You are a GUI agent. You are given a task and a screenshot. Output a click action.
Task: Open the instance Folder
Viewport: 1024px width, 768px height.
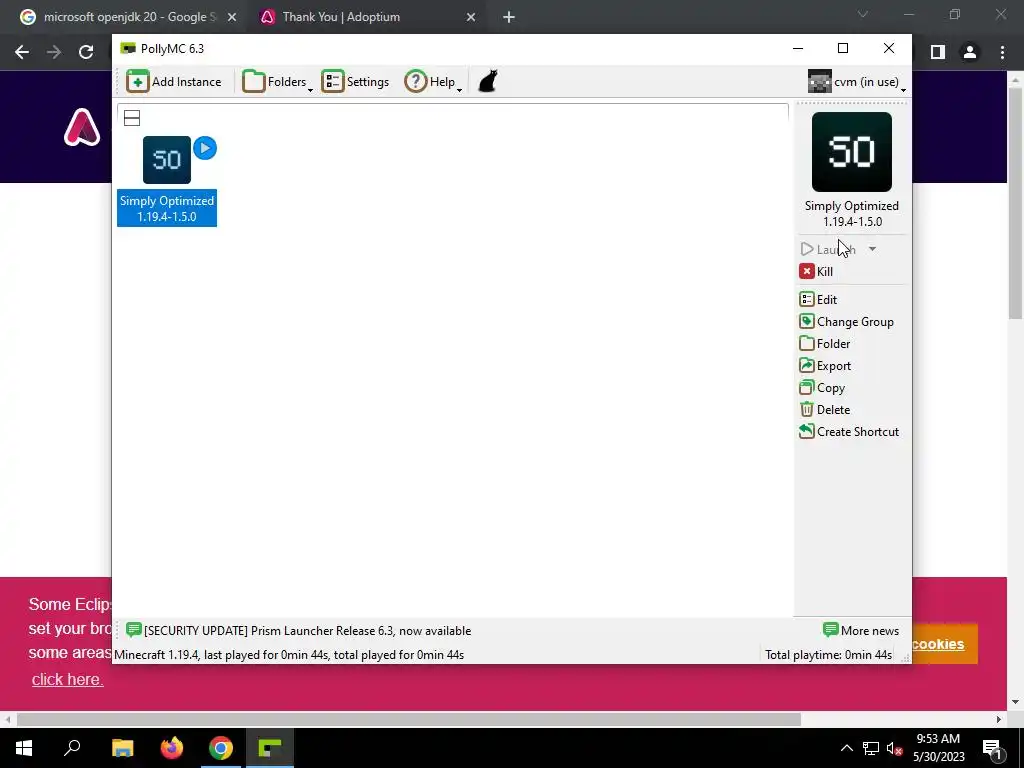825,344
